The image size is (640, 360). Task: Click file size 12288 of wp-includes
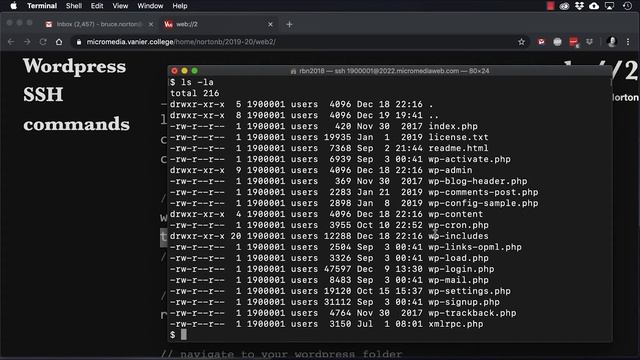point(338,236)
